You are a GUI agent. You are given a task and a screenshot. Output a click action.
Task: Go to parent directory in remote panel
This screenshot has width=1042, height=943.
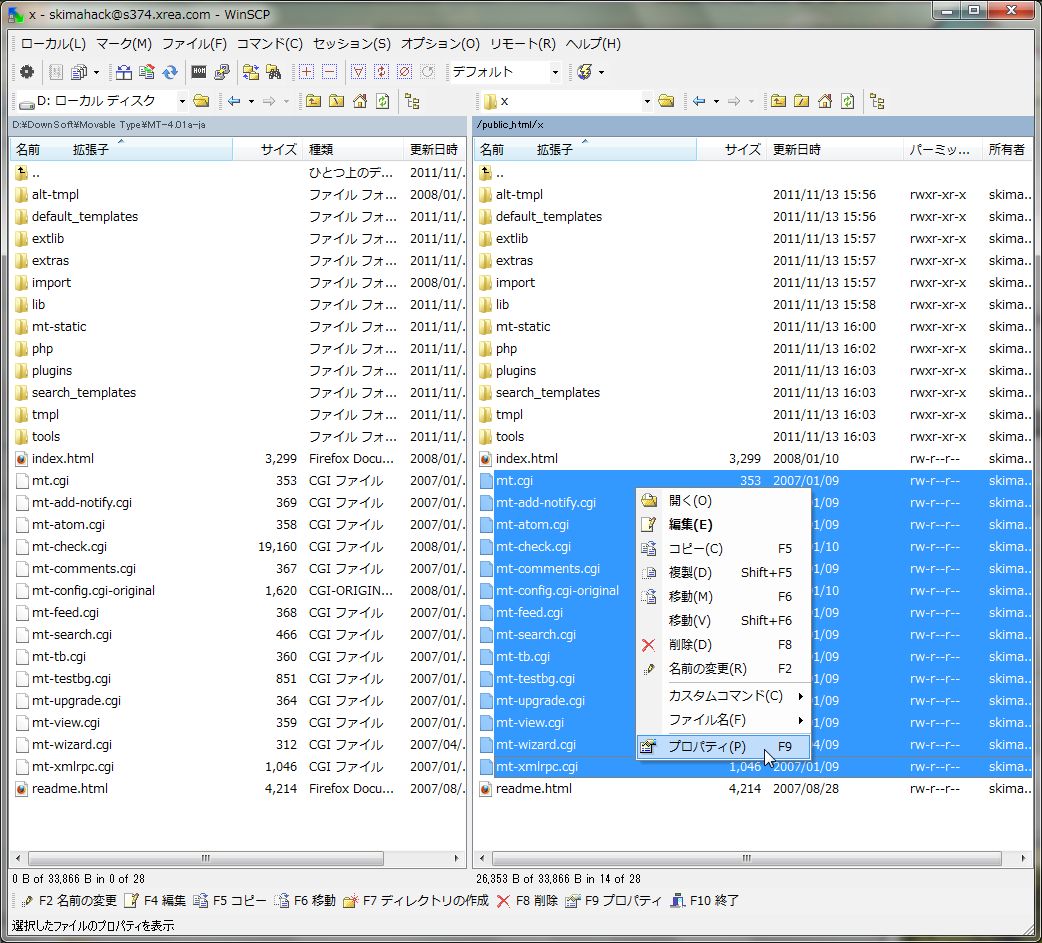pos(779,101)
